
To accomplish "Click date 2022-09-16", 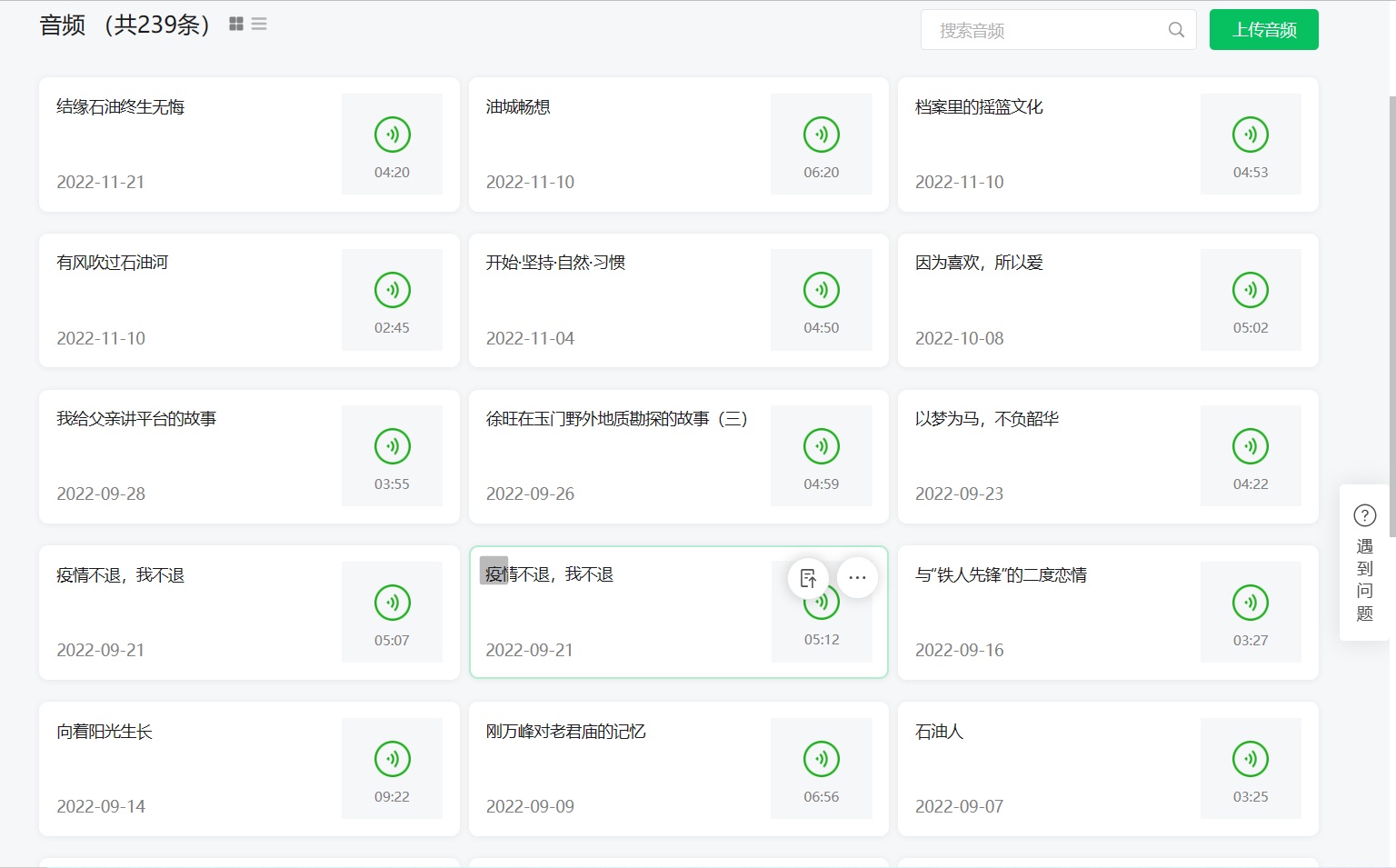I will [960, 650].
